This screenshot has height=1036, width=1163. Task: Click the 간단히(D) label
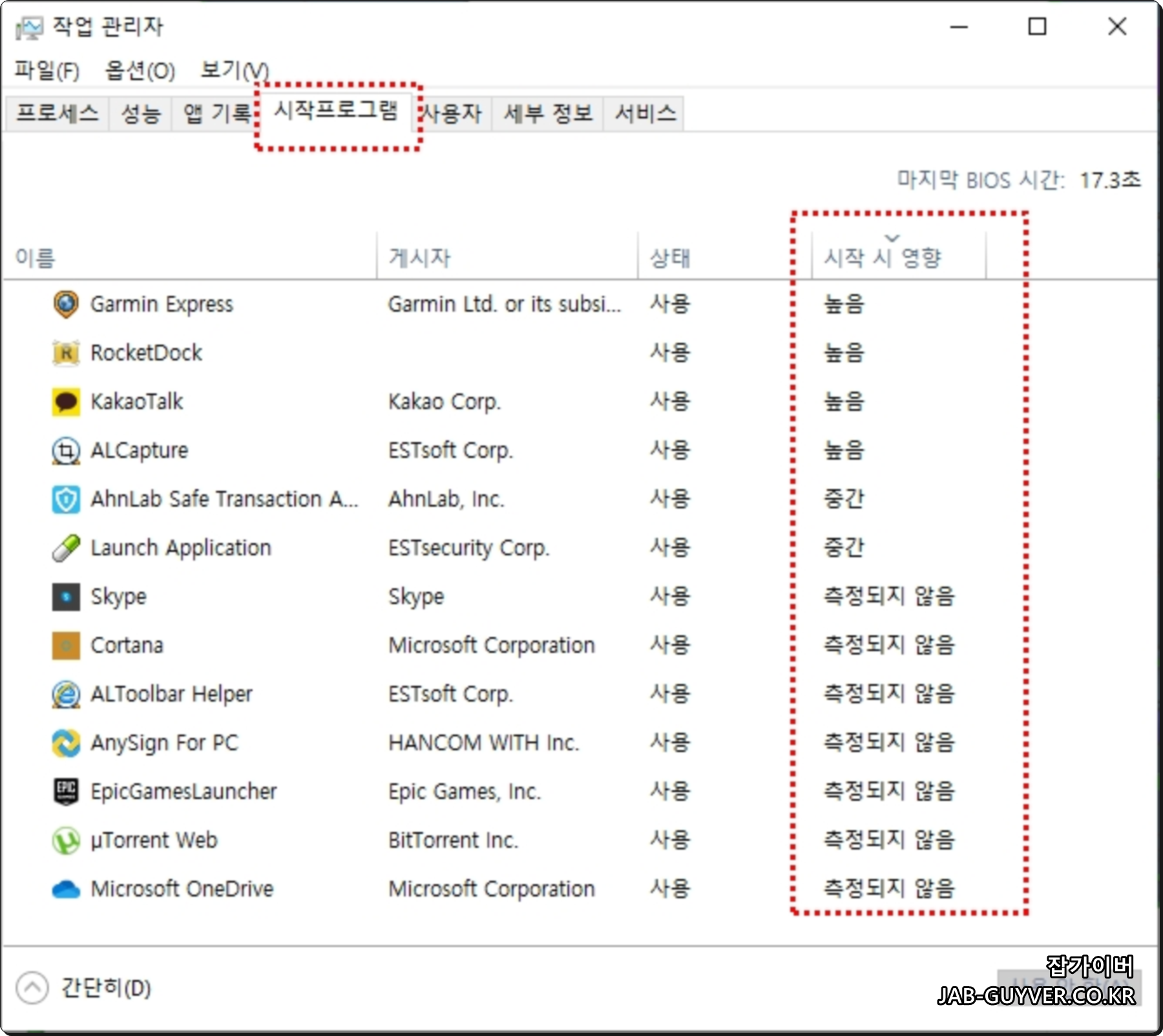coord(107,988)
